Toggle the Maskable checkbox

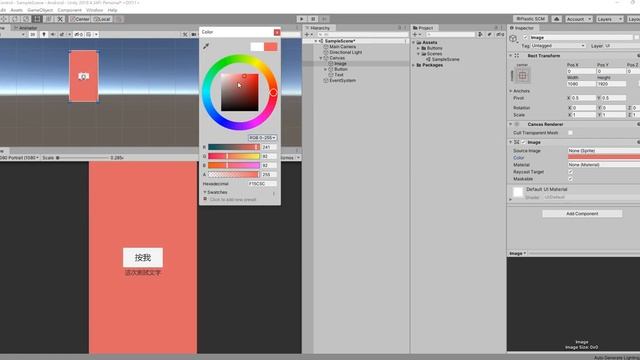[x=570, y=179]
